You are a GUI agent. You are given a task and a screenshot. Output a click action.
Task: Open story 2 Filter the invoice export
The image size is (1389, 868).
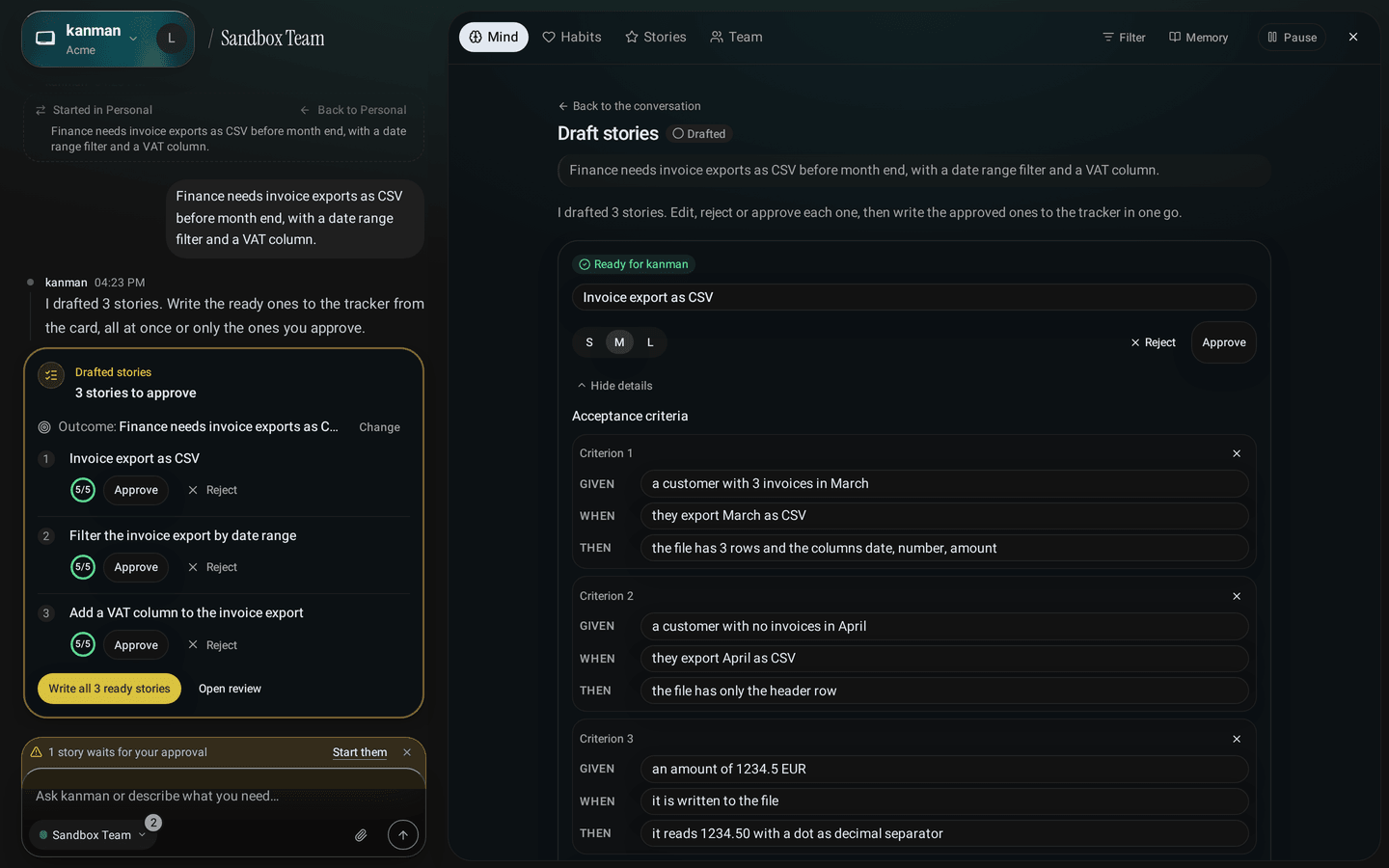pyautogui.click(x=183, y=535)
